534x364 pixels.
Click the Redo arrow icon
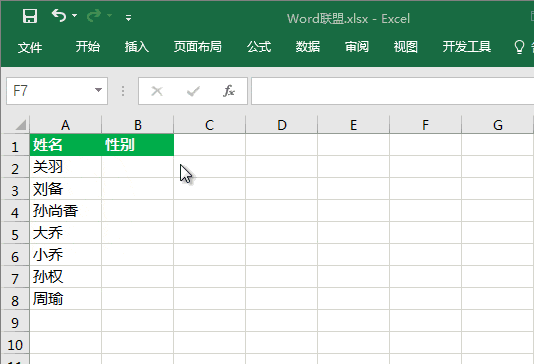point(94,16)
